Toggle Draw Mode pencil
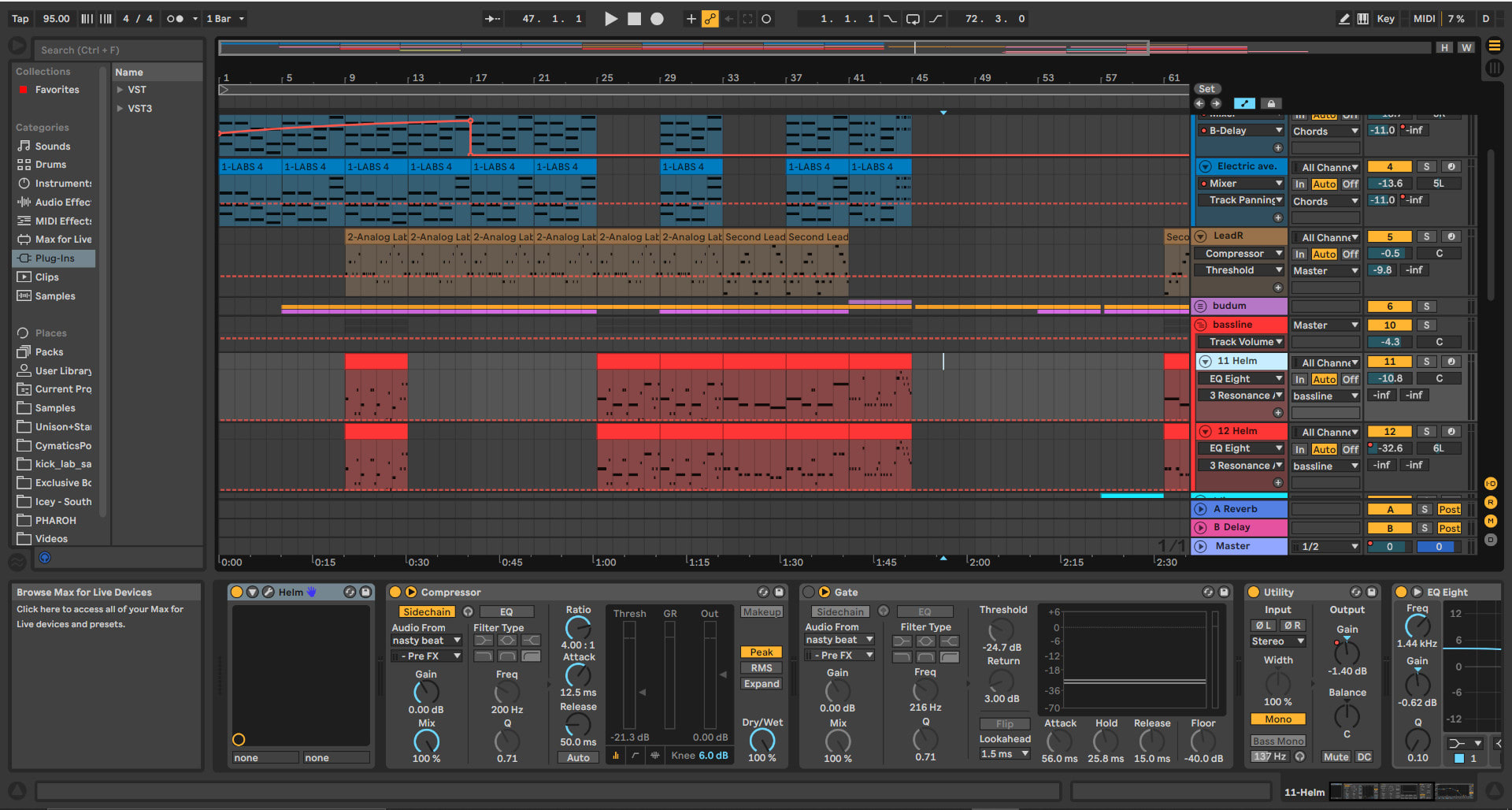Viewport: 1512px width, 810px height. [1343, 19]
